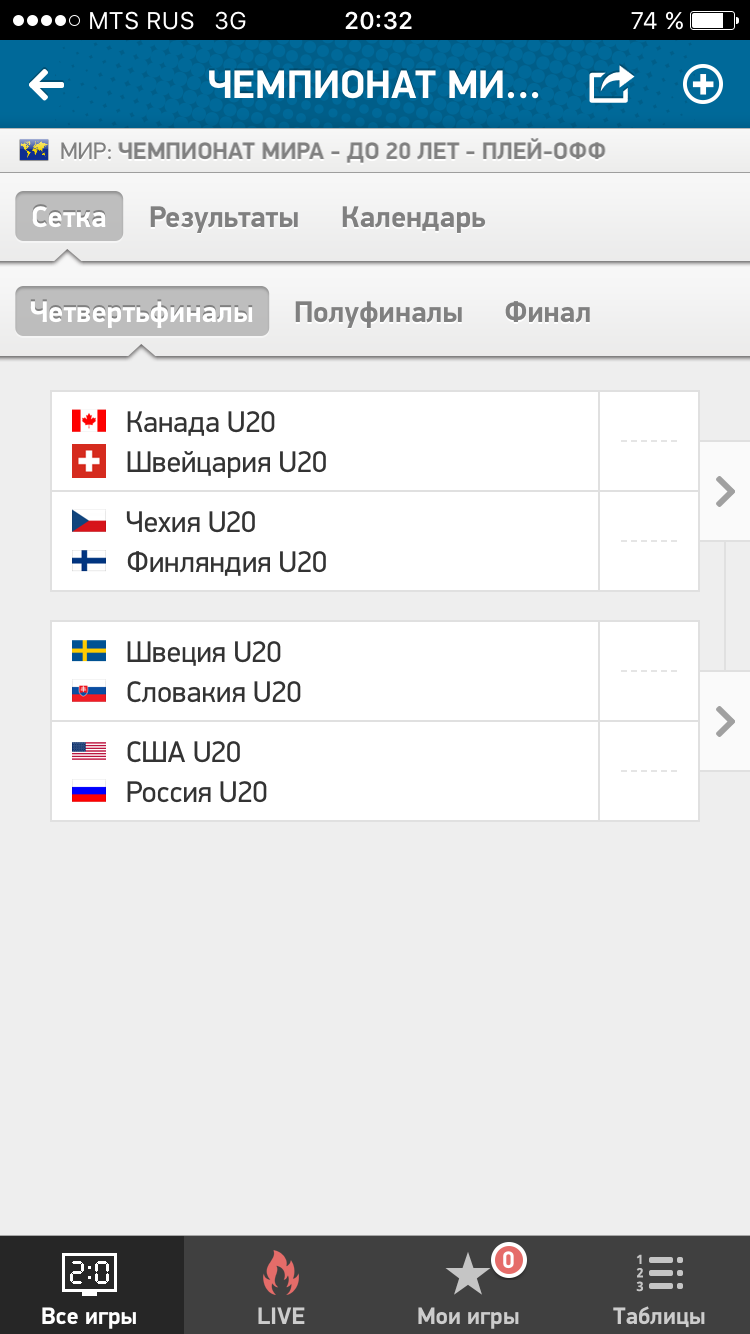The image size is (750, 1334).
Task: Open the США U20 vs Россия match
Action: point(375,771)
